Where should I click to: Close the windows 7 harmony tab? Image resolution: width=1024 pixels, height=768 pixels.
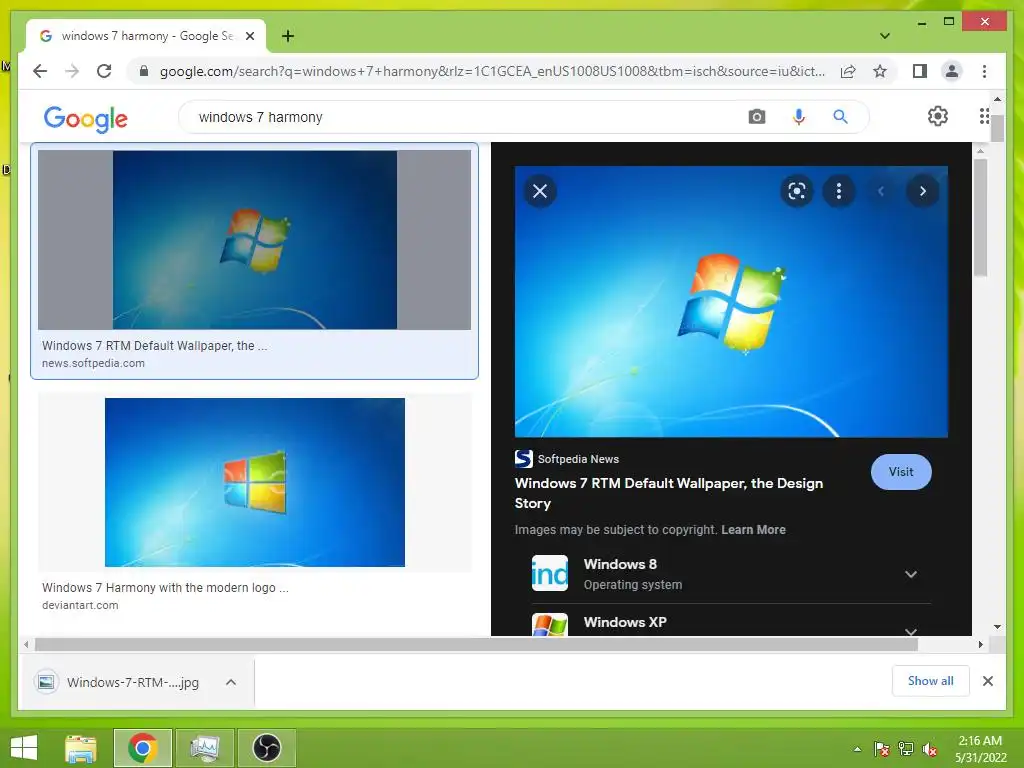pyautogui.click(x=249, y=36)
